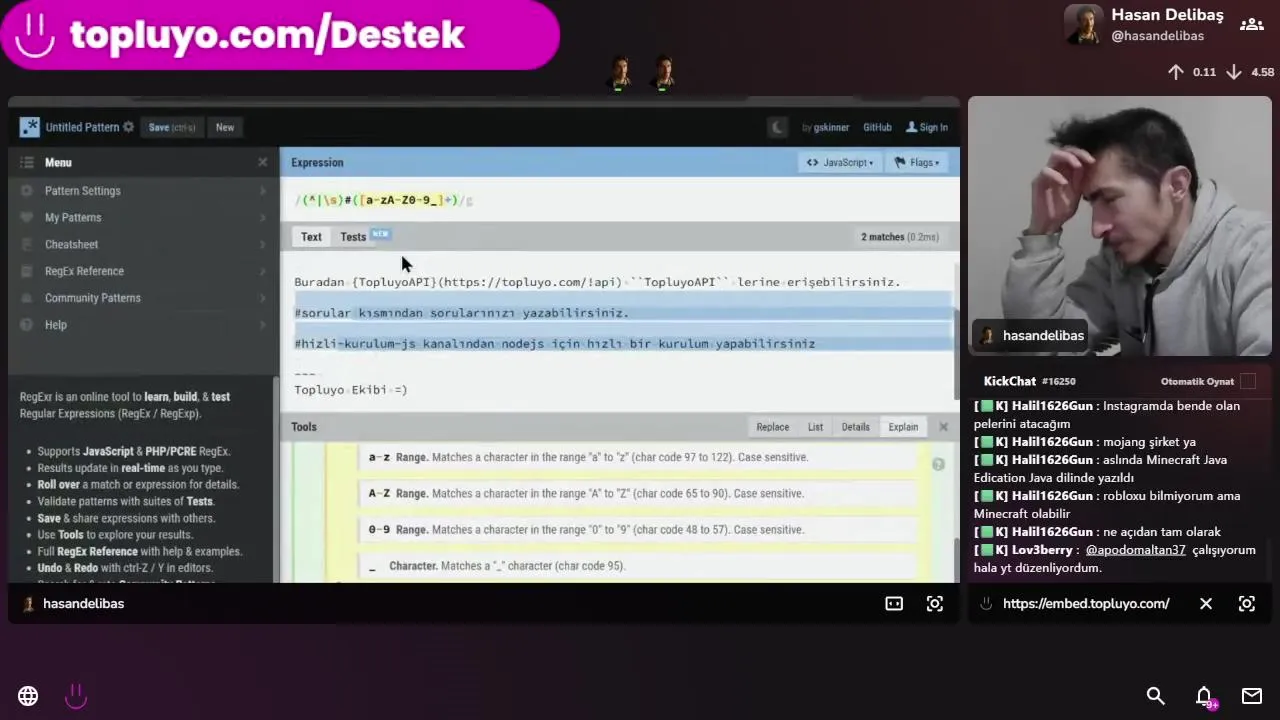The image size is (1280, 720).
Task: Open the JavaScript flavor dropdown
Action: (x=840, y=162)
